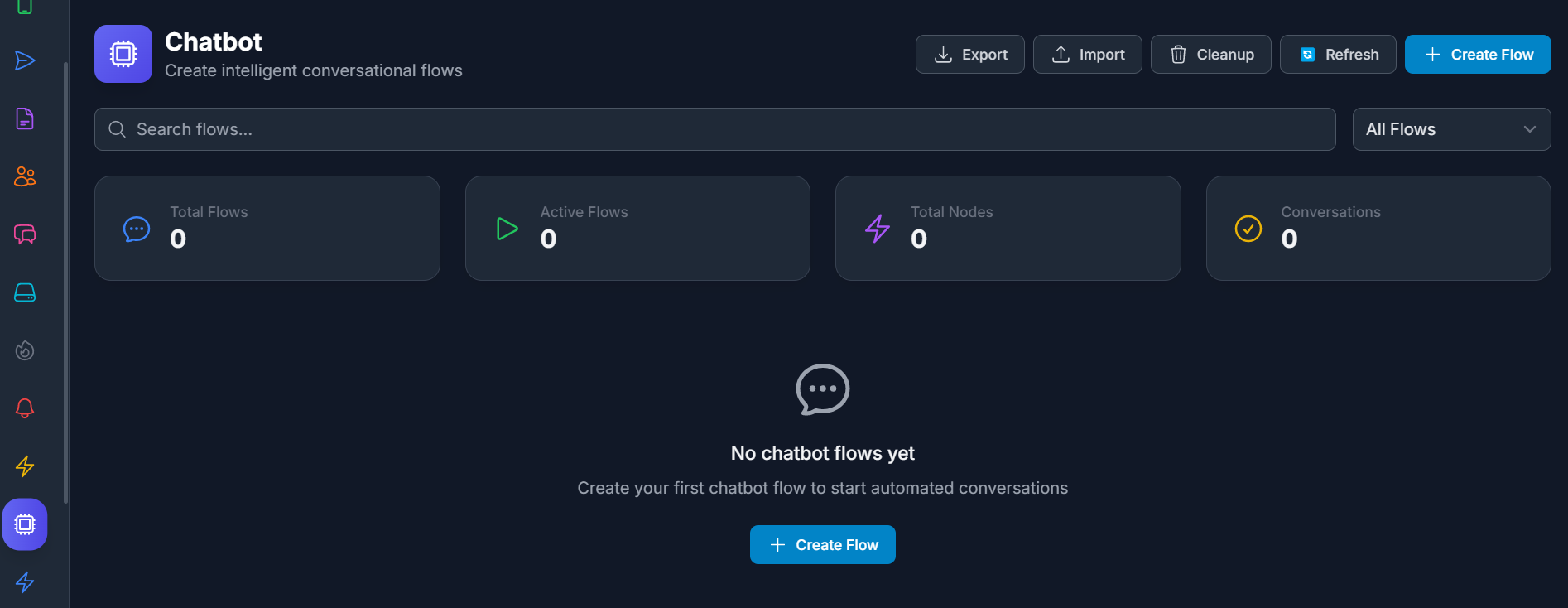Image resolution: width=1568 pixels, height=608 pixels.
Task: Click Create Flow in the header
Action: (x=1478, y=55)
